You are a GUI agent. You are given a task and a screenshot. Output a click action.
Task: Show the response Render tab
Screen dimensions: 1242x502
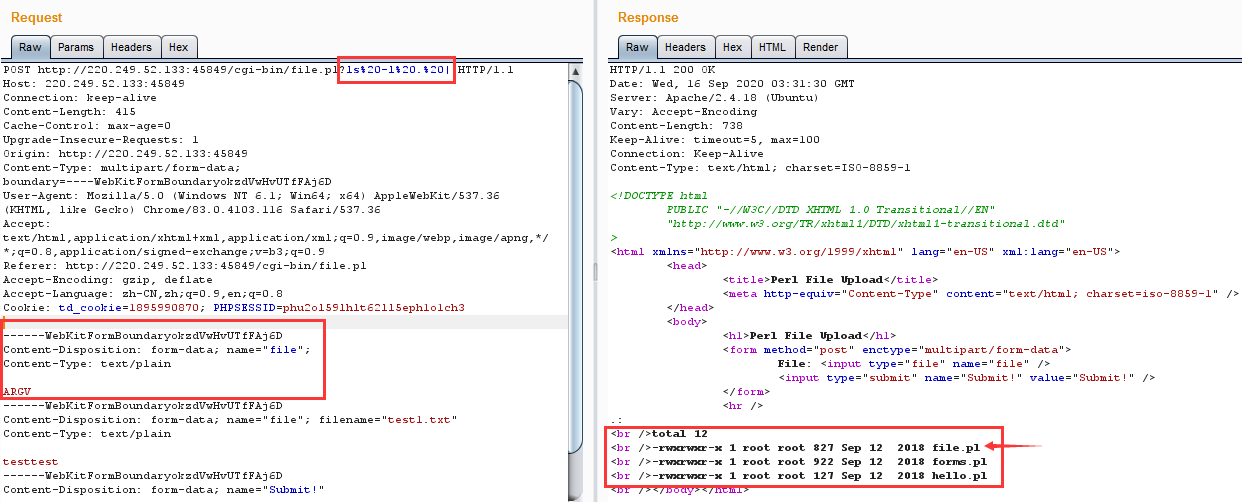click(x=820, y=47)
